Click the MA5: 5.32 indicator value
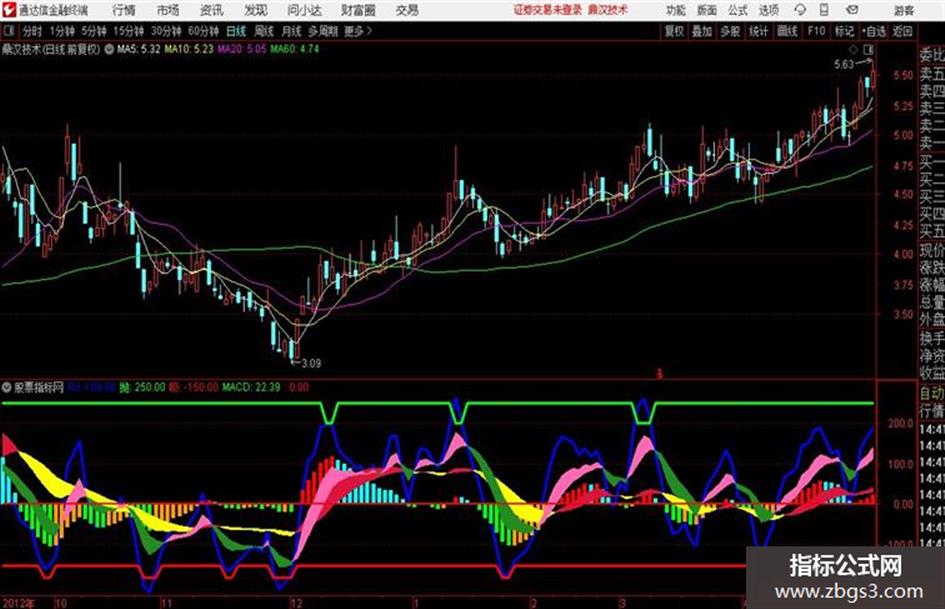The width and height of the screenshot is (945, 609). tap(139, 49)
